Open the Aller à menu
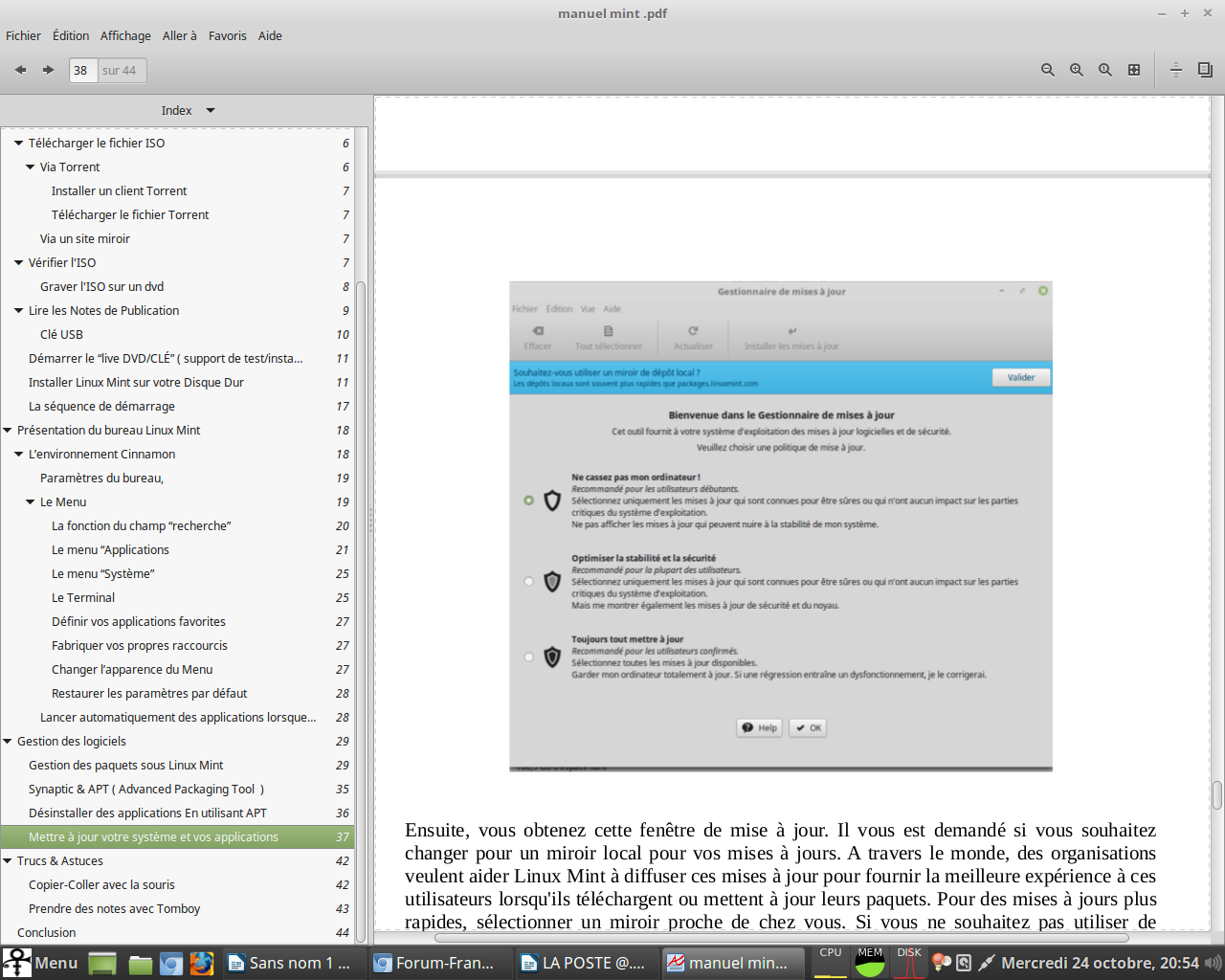The width and height of the screenshot is (1225, 980). point(180,35)
